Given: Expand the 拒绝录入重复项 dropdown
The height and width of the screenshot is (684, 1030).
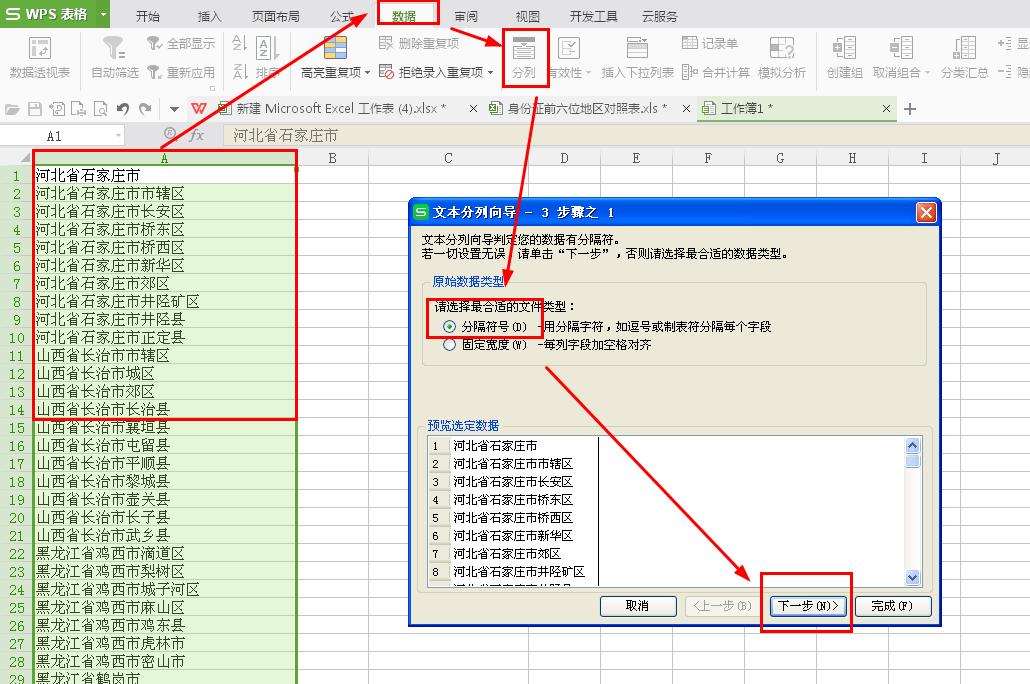Looking at the screenshot, I should click(489, 71).
